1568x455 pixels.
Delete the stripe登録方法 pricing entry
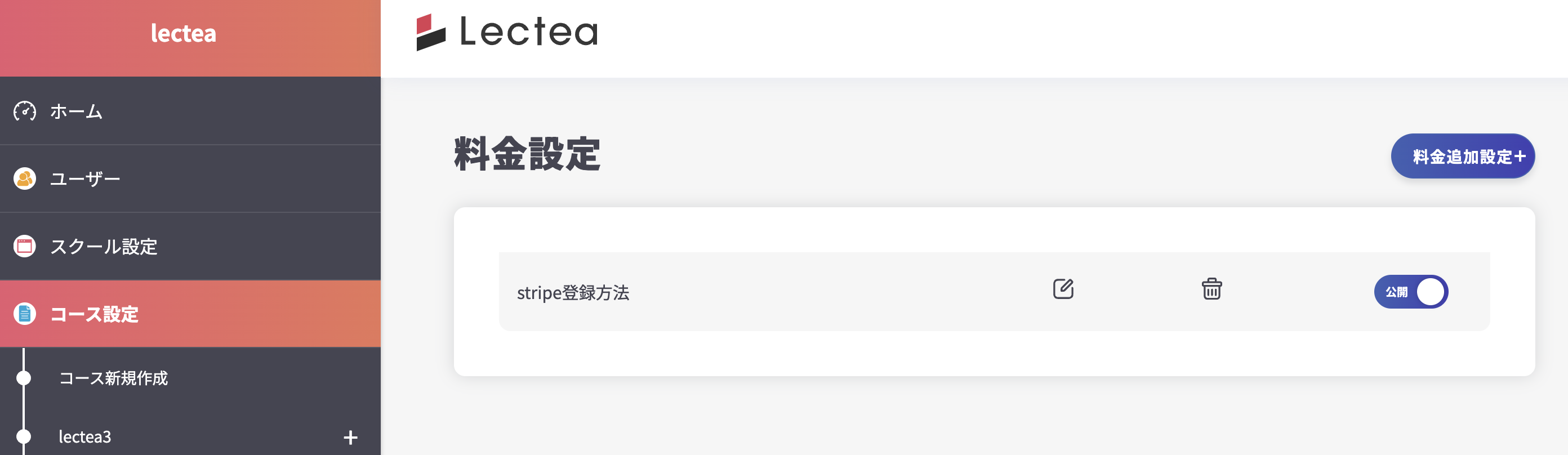tap(1211, 289)
